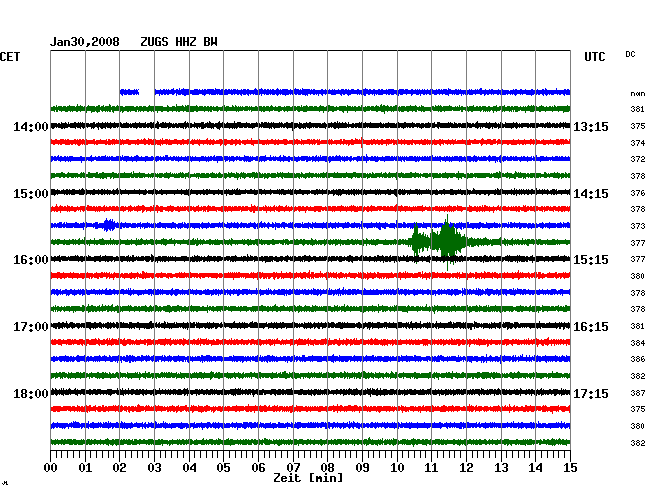Click the short blue trace segment before the gap
The height and width of the screenshot is (494, 650).
pyautogui.click(x=129, y=92)
